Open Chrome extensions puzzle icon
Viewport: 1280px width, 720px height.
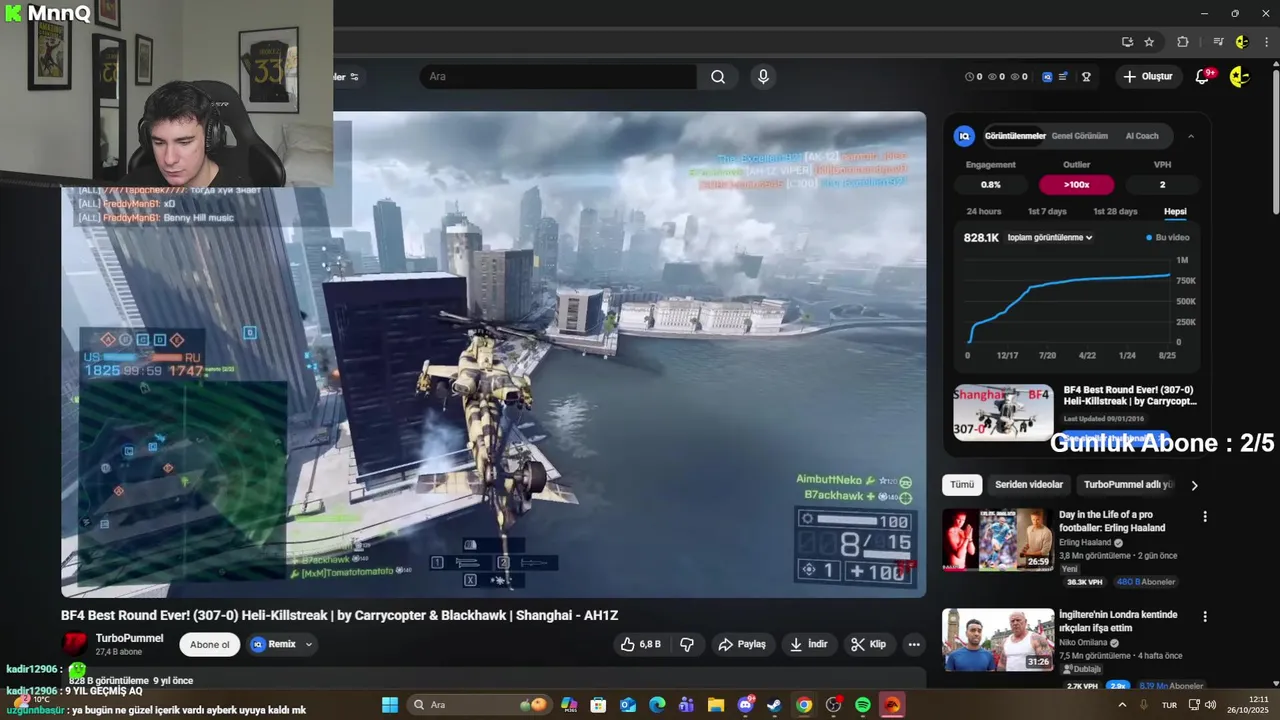click(1183, 42)
